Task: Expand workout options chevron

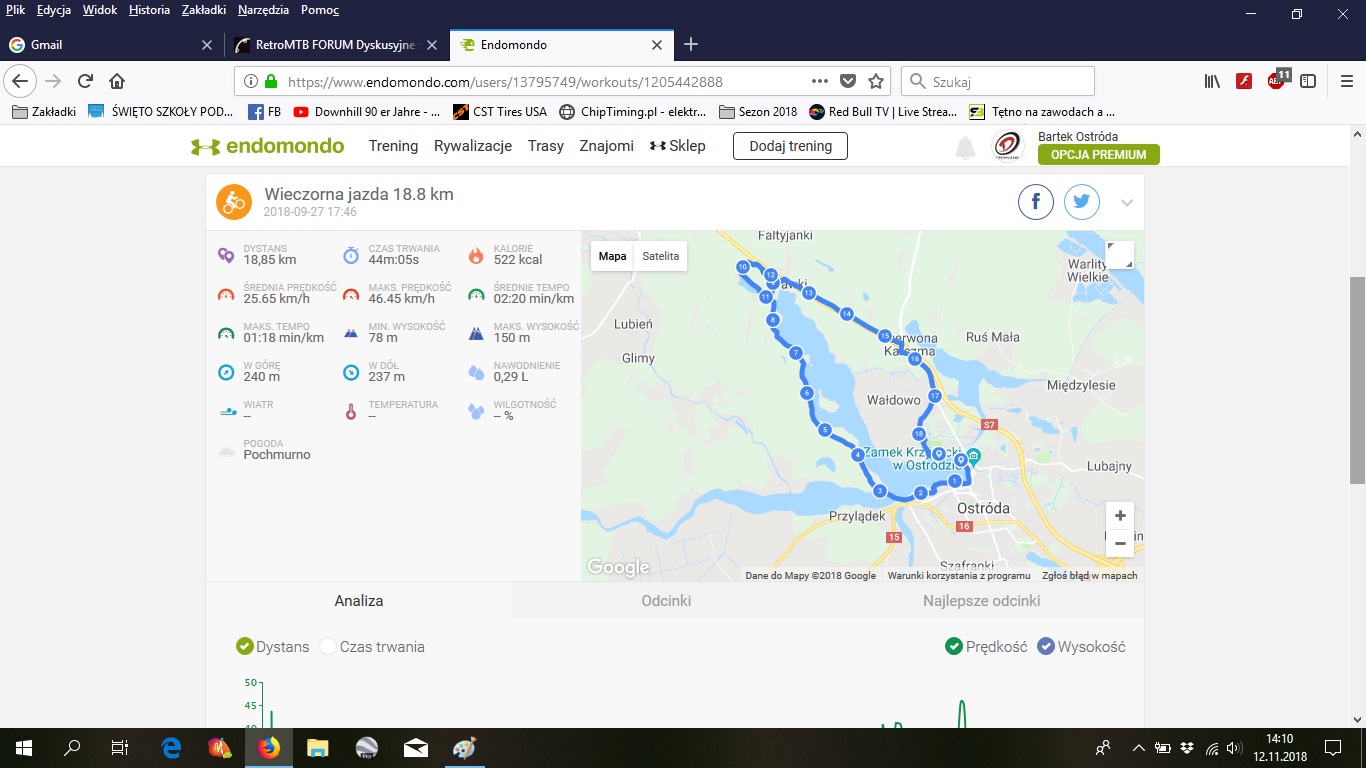Action: point(1127,203)
